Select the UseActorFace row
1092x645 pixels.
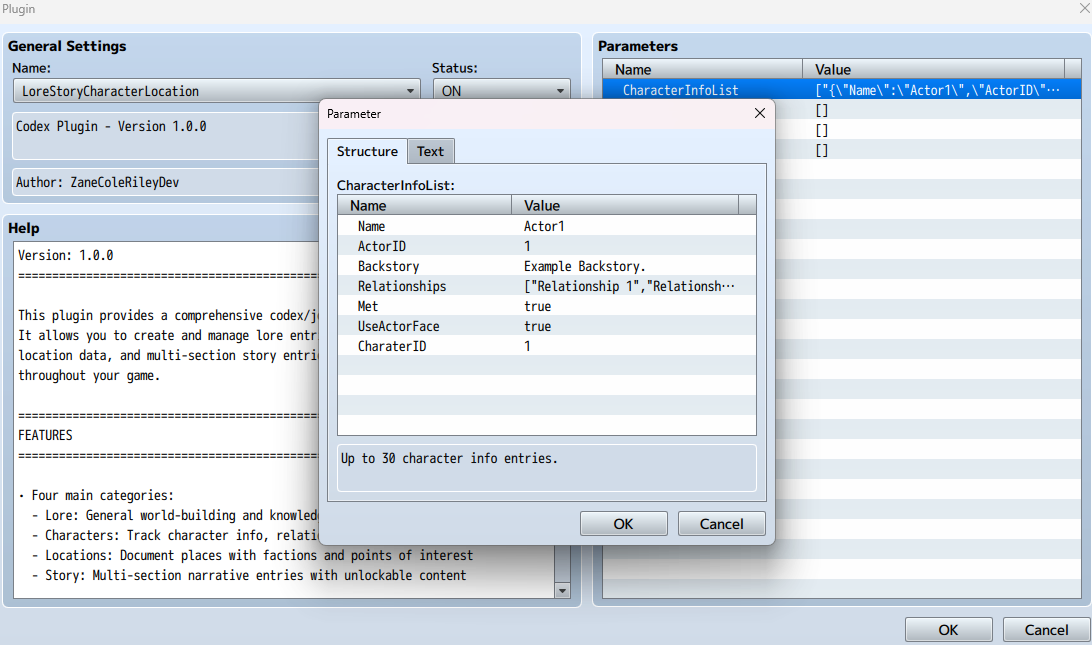click(547, 326)
